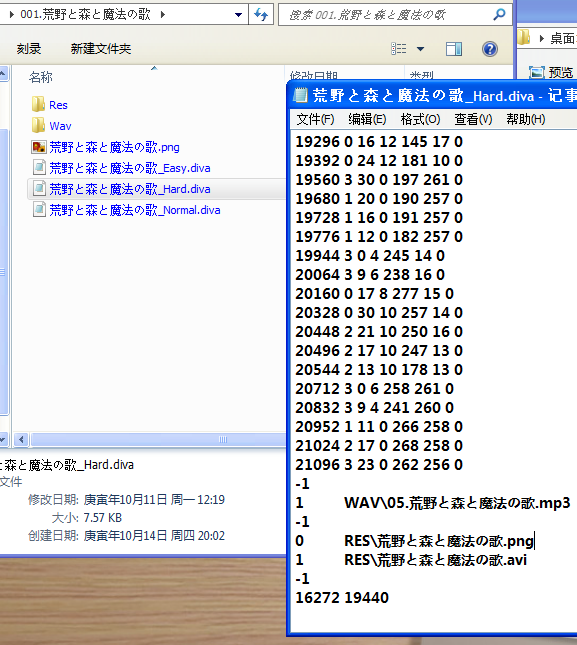Click the 修改日期 value in details pane
The width and height of the screenshot is (577, 645).
(154, 500)
